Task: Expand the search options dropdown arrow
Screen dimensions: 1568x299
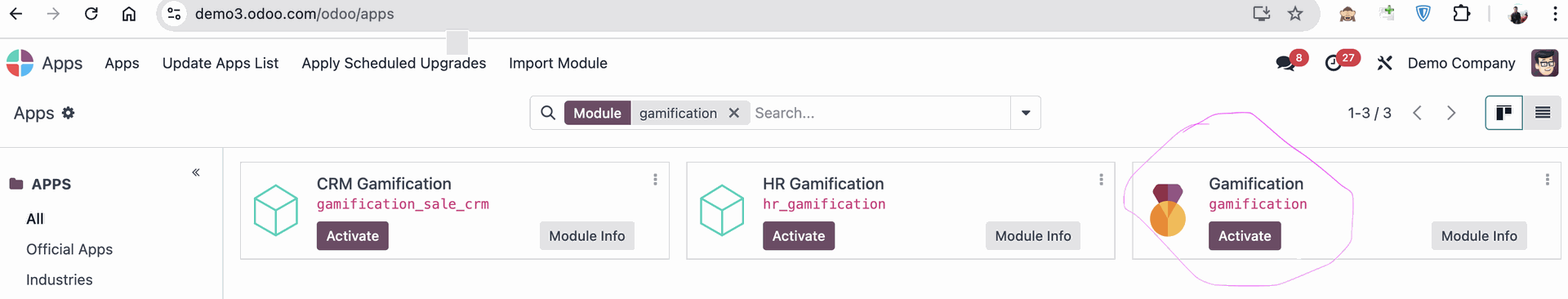Action: (1026, 113)
